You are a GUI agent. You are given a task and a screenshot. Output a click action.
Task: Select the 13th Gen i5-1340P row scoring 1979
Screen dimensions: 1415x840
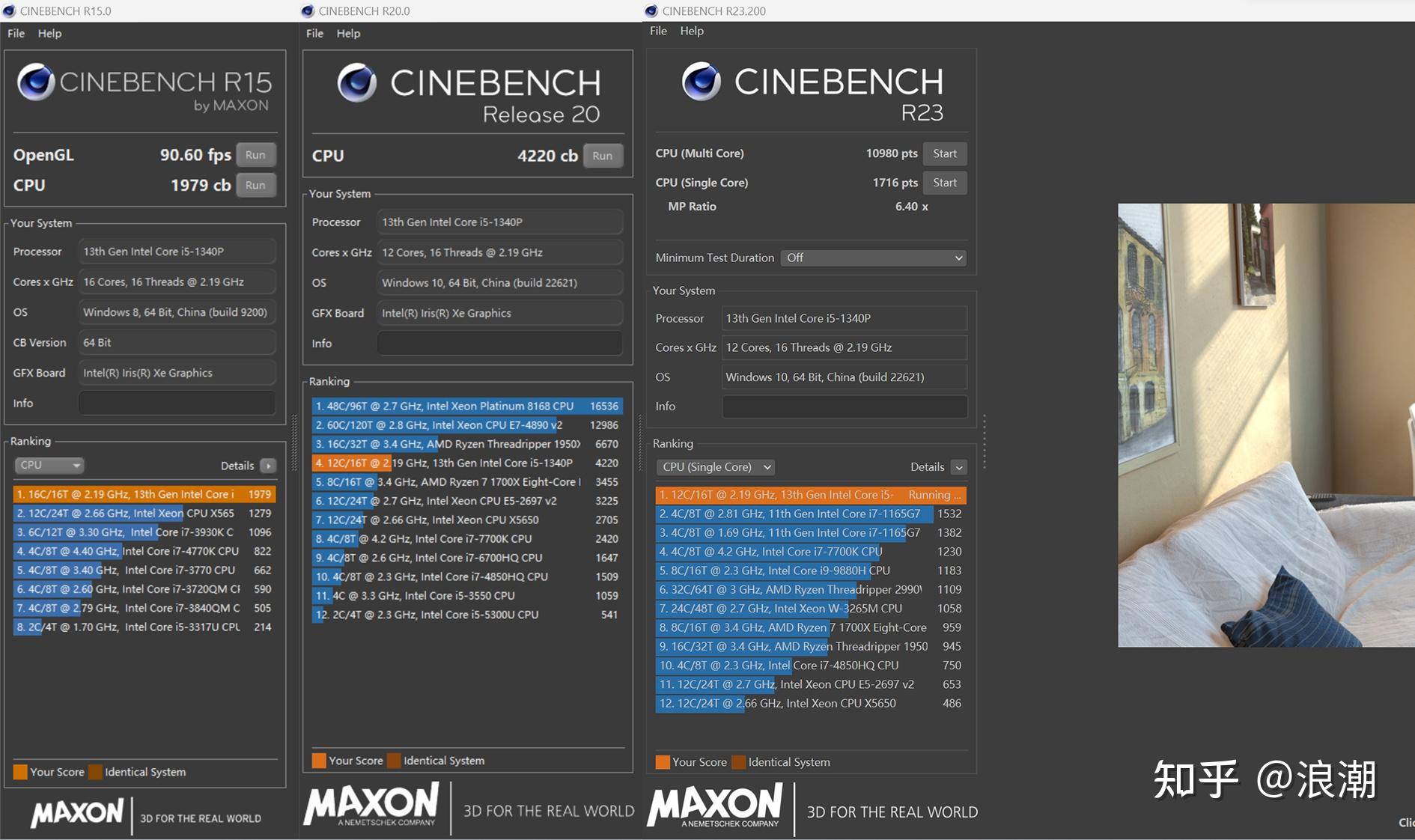(144, 494)
